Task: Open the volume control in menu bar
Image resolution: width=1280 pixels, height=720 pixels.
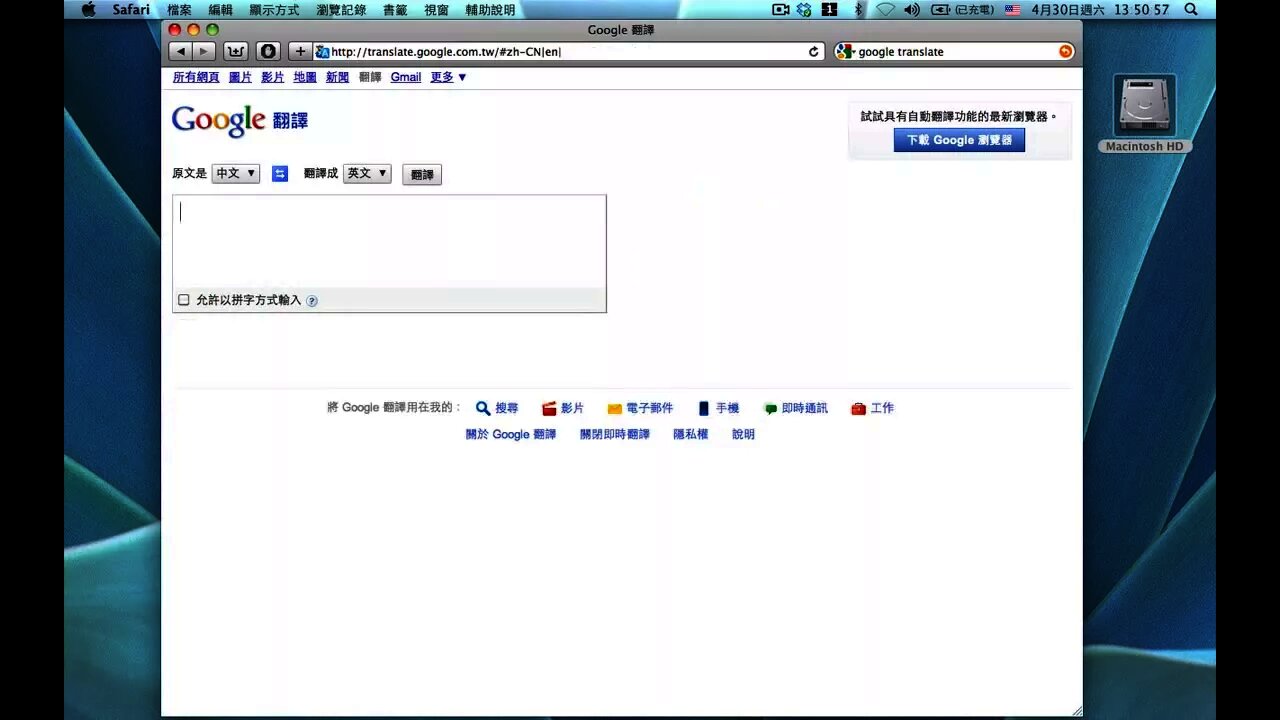Action: (x=911, y=9)
